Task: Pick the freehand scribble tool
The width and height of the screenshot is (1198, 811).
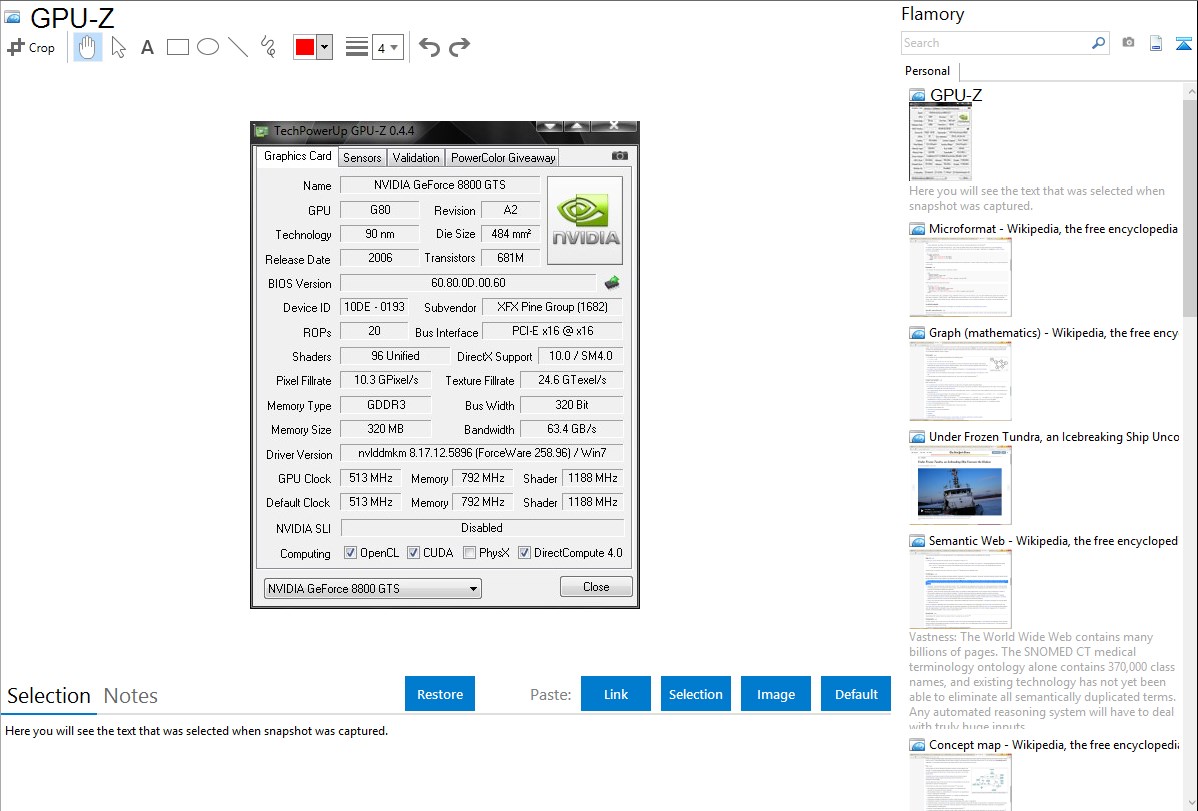Action: tap(268, 47)
